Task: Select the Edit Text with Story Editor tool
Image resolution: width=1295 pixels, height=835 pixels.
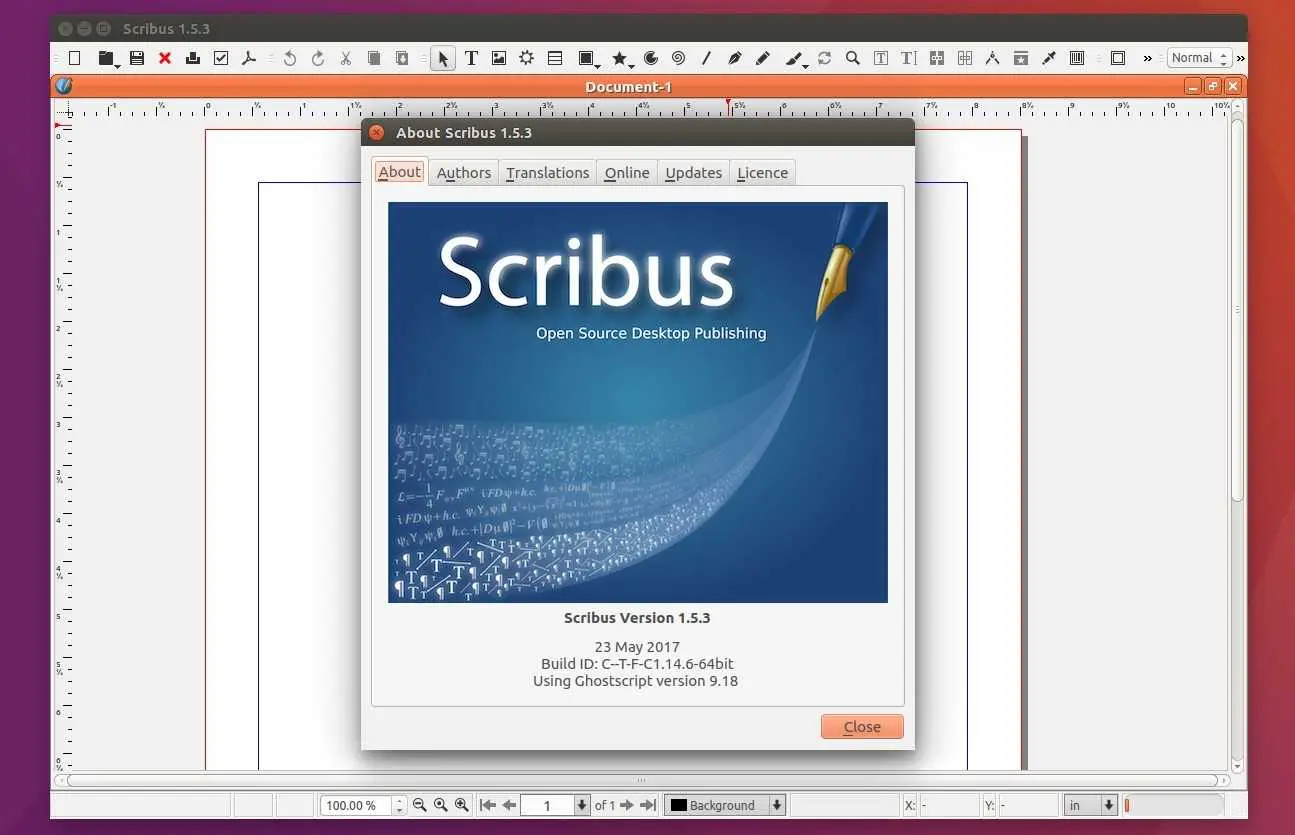Action: [909, 59]
